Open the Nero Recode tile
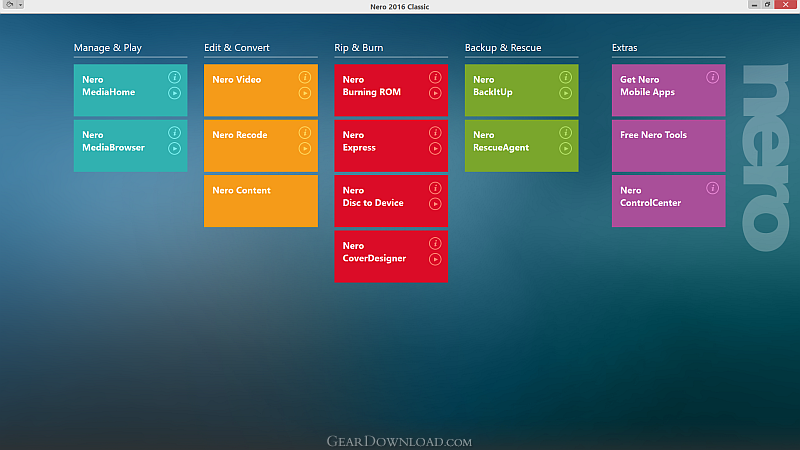Viewport: 800px width, 450px height. point(261,145)
